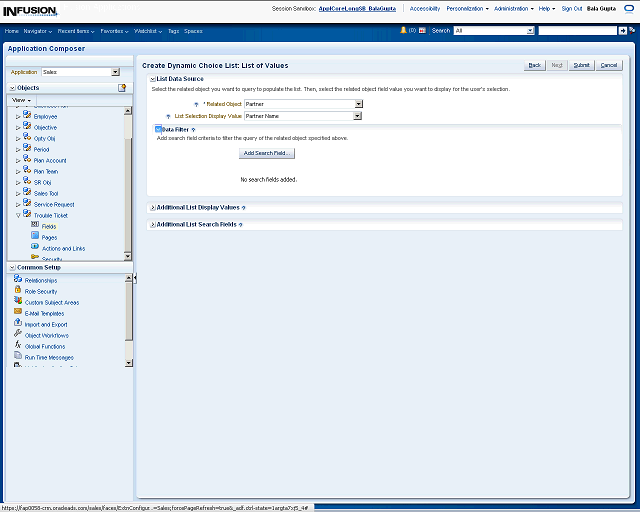Click the Add Search Field button
This screenshot has width=640, height=512.
click(267, 153)
